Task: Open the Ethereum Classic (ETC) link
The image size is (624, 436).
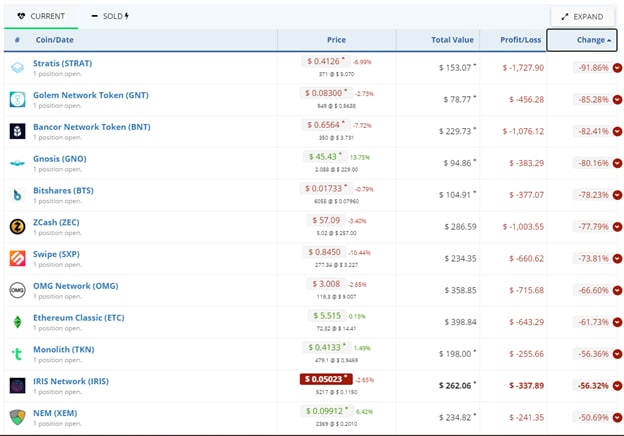Action: pyautogui.click(x=79, y=318)
